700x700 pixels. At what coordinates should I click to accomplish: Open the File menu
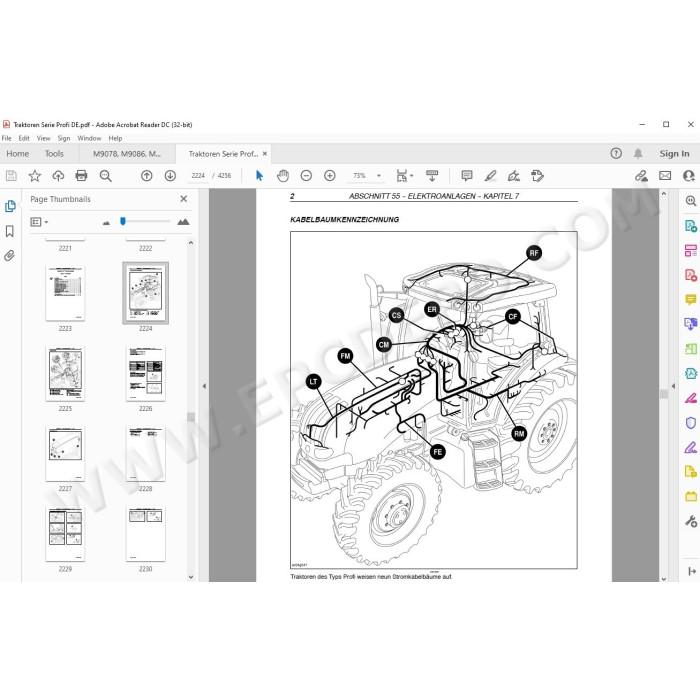(x=7, y=138)
